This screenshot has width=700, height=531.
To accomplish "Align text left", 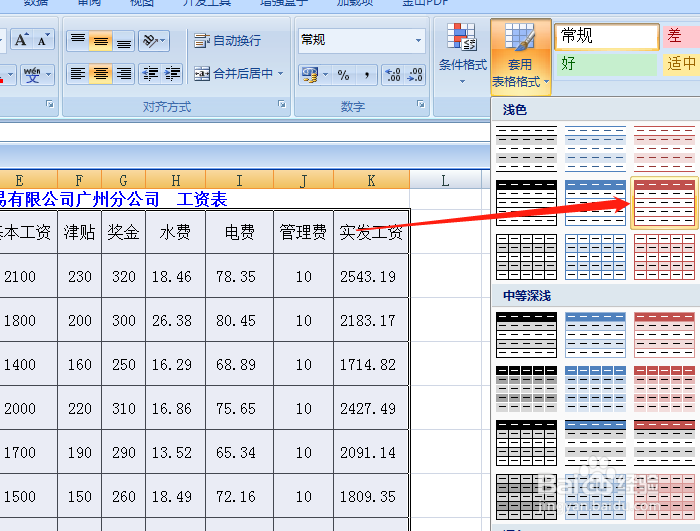I will (78, 74).
